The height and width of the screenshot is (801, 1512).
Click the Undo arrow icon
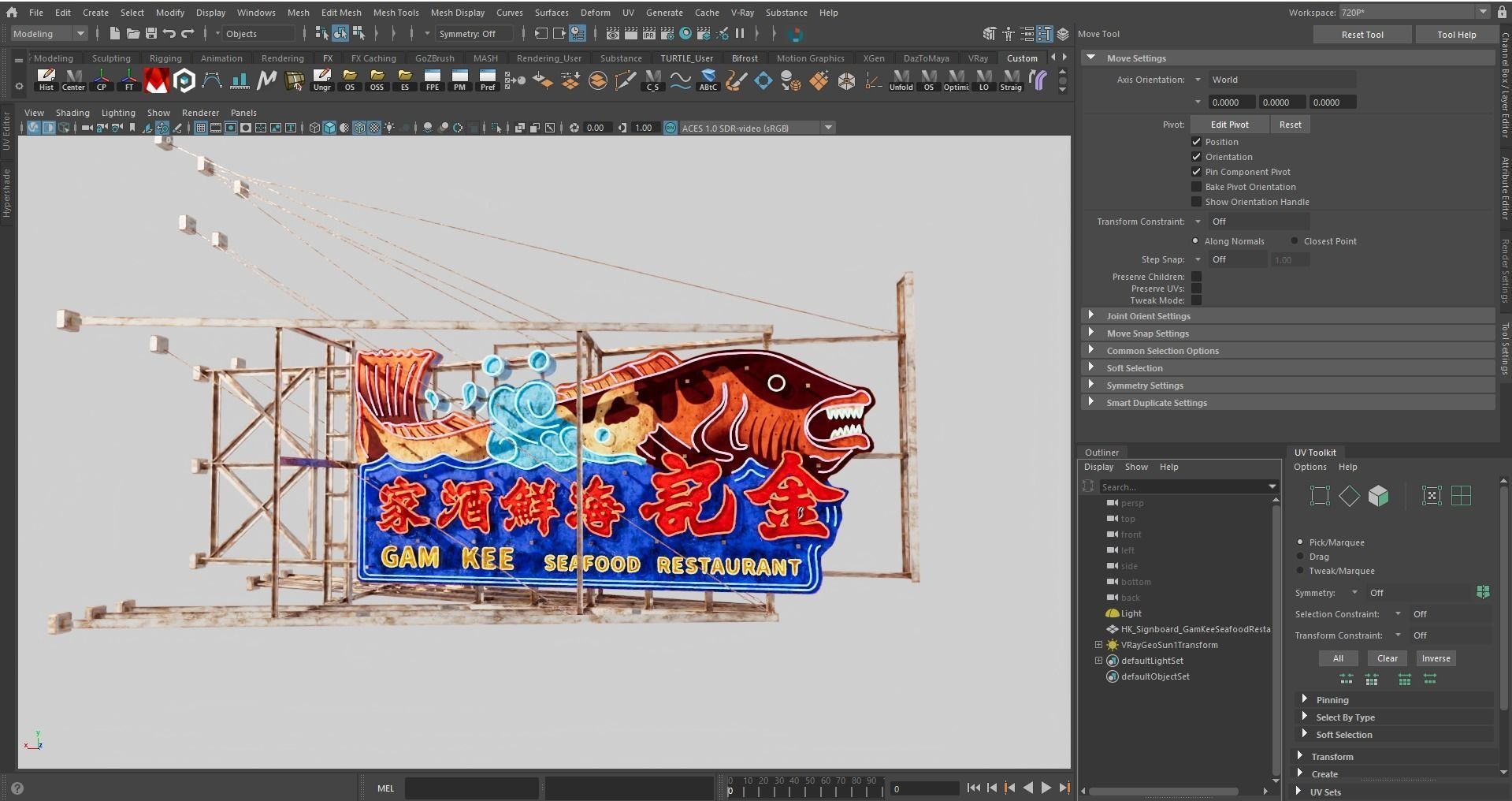pyautogui.click(x=169, y=33)
